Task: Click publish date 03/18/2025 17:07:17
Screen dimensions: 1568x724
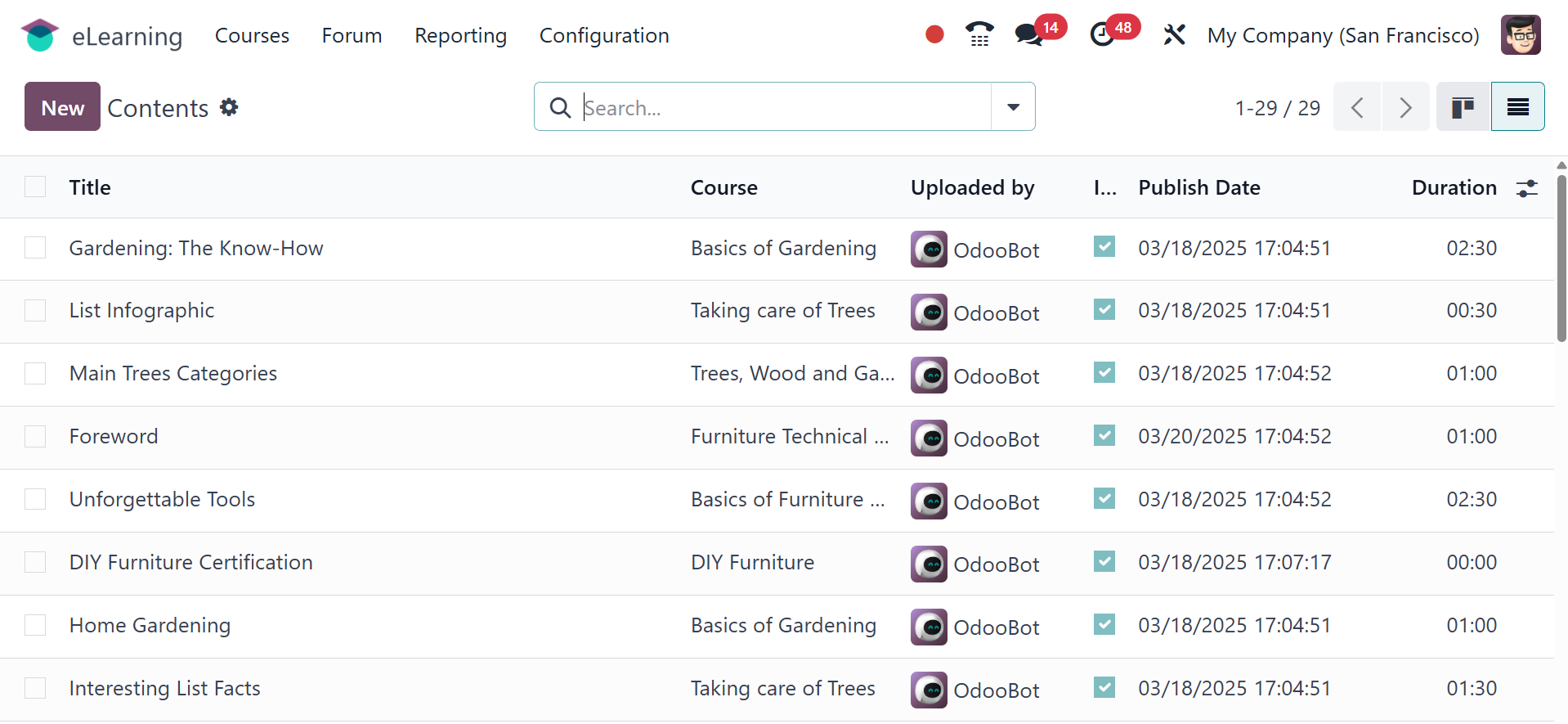Action: [1234, 562]
